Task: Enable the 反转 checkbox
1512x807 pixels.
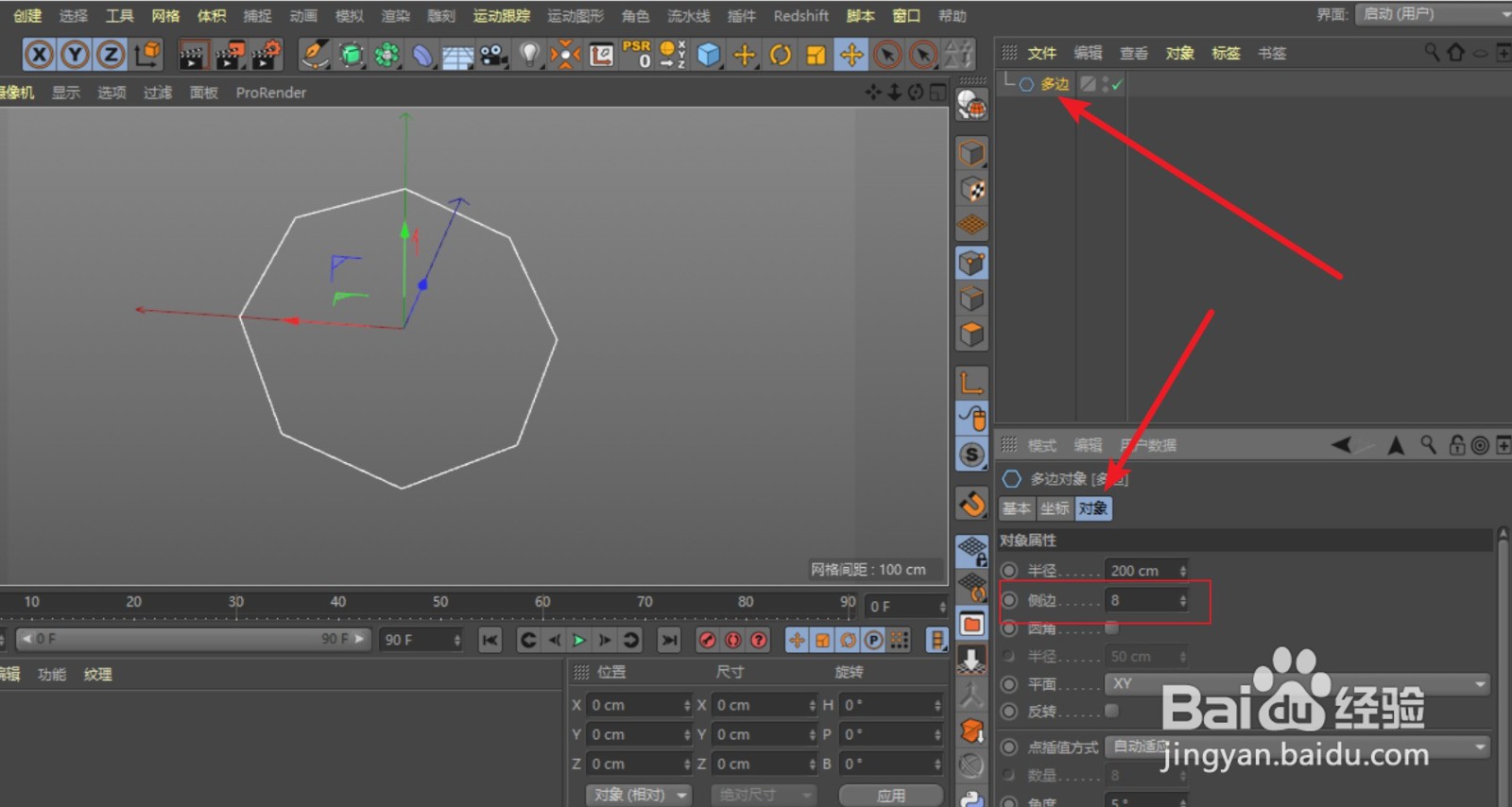Action: (x=1112, y=711)
